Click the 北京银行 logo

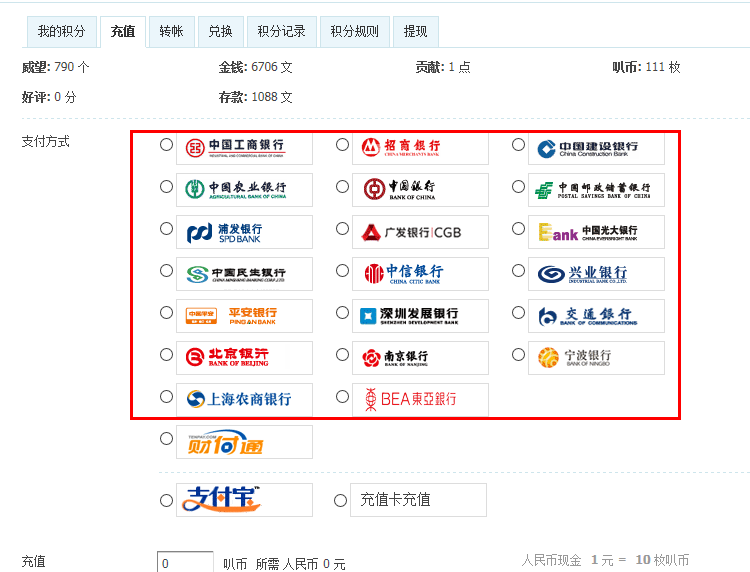coord(244,358)
